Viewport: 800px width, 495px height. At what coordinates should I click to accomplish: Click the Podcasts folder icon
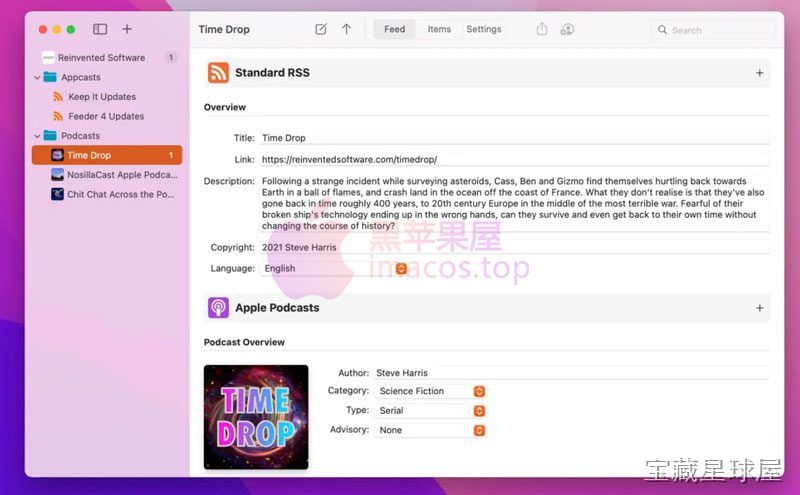(50, 136)
